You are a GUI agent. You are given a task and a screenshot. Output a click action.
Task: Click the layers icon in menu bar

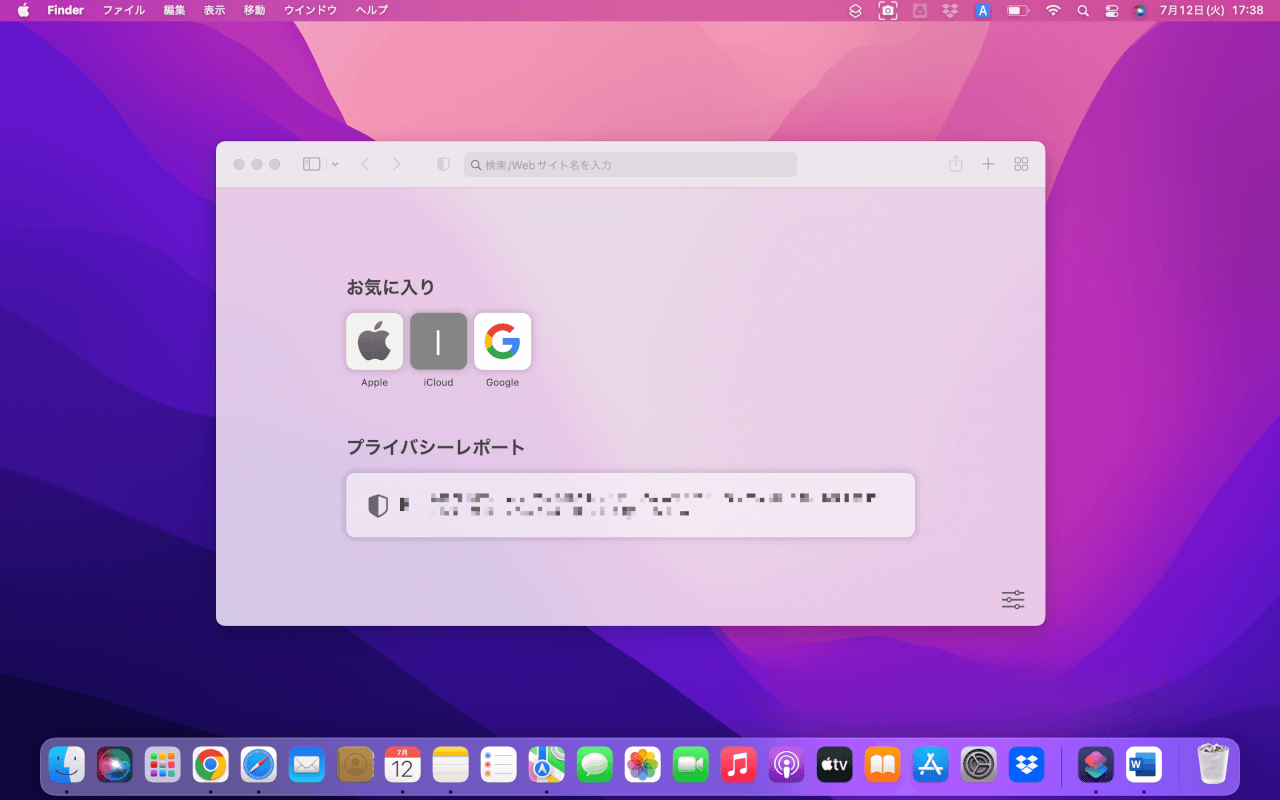855,10
